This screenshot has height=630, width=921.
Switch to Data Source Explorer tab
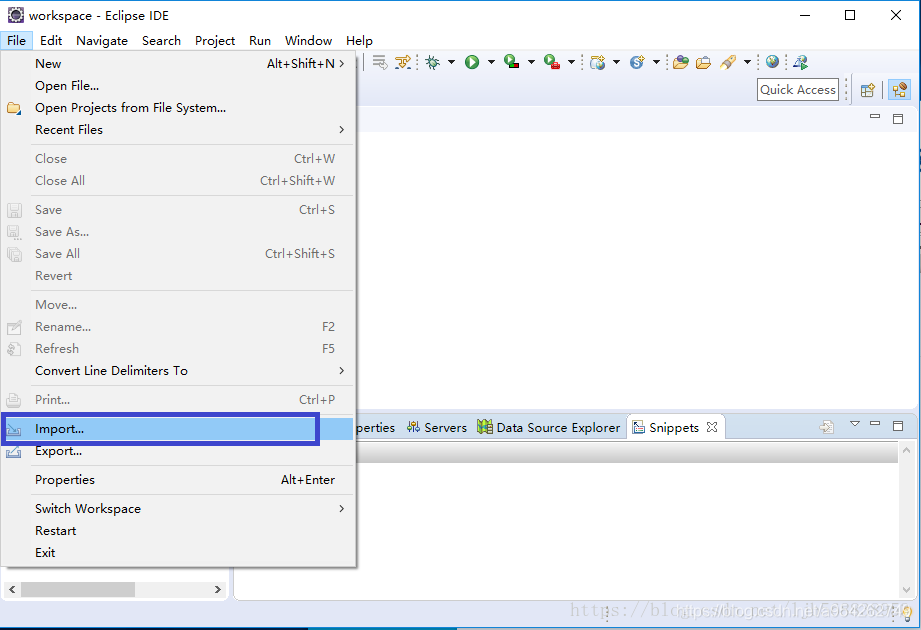(549, 427)
